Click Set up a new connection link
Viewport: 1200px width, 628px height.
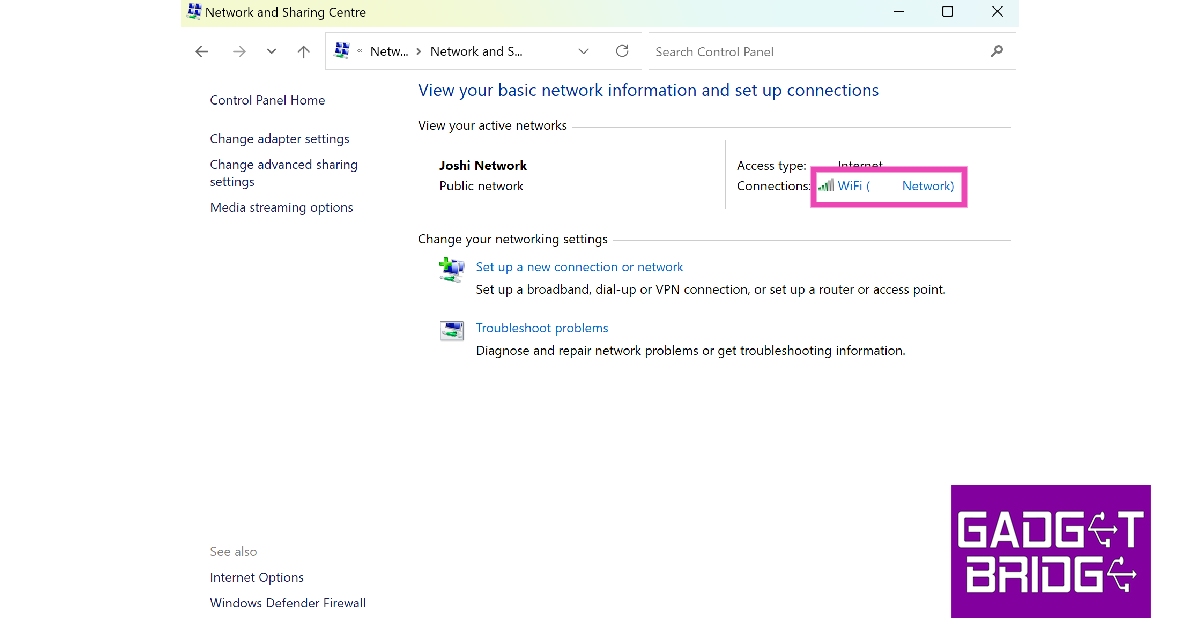(x=579, y=267)
